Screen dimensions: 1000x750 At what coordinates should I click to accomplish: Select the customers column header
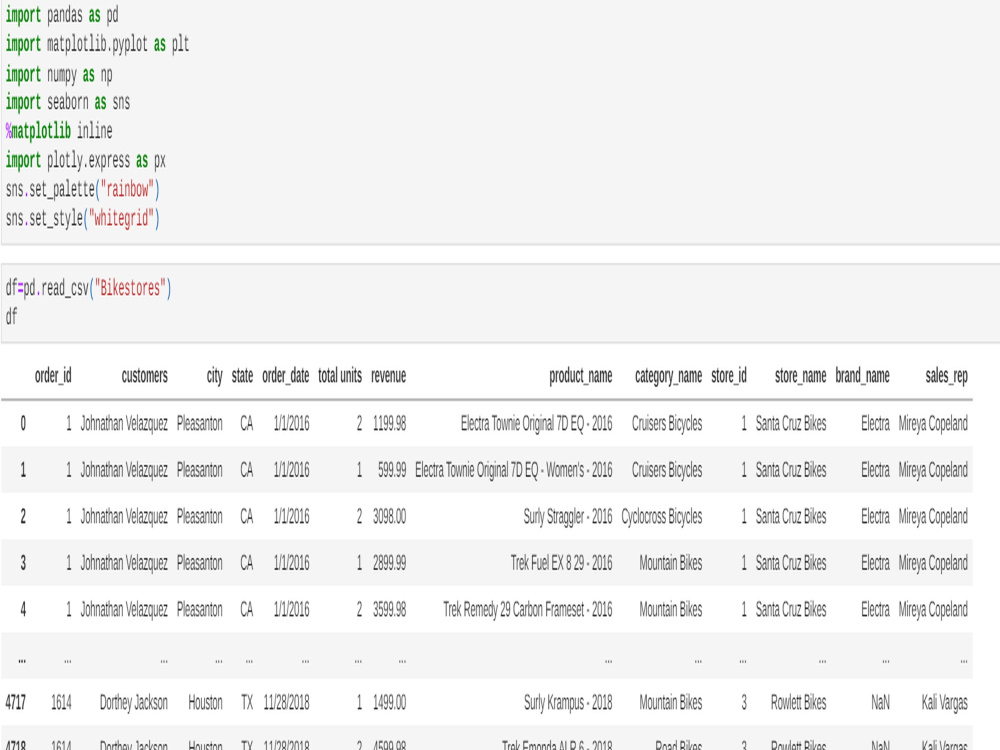(145, 376)
